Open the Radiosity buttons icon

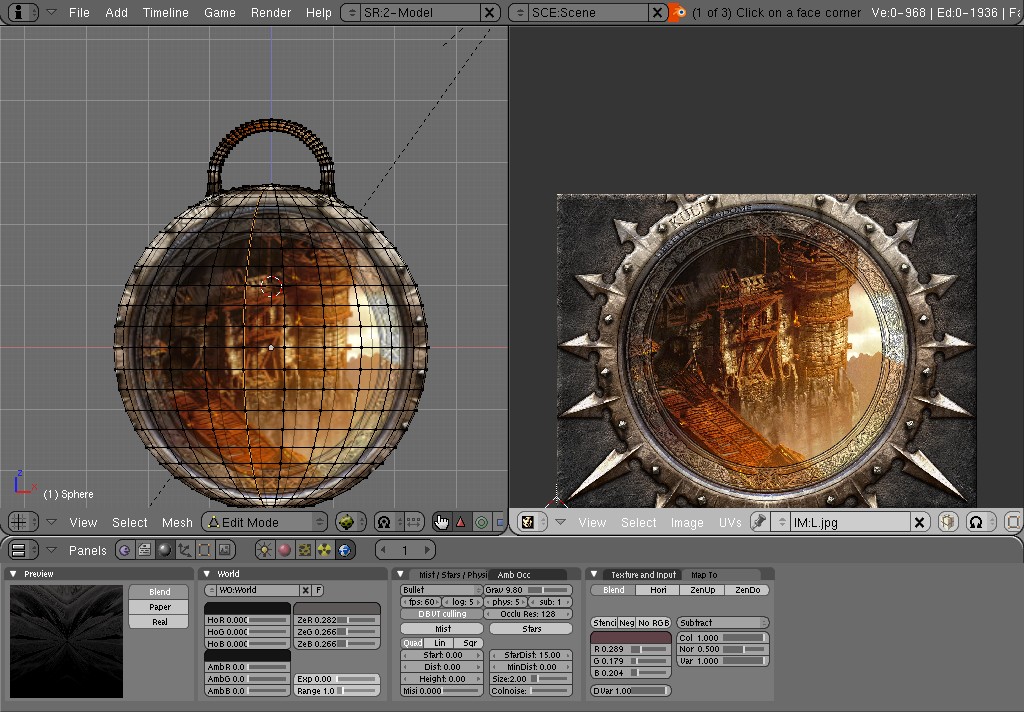tap(325, 550)
